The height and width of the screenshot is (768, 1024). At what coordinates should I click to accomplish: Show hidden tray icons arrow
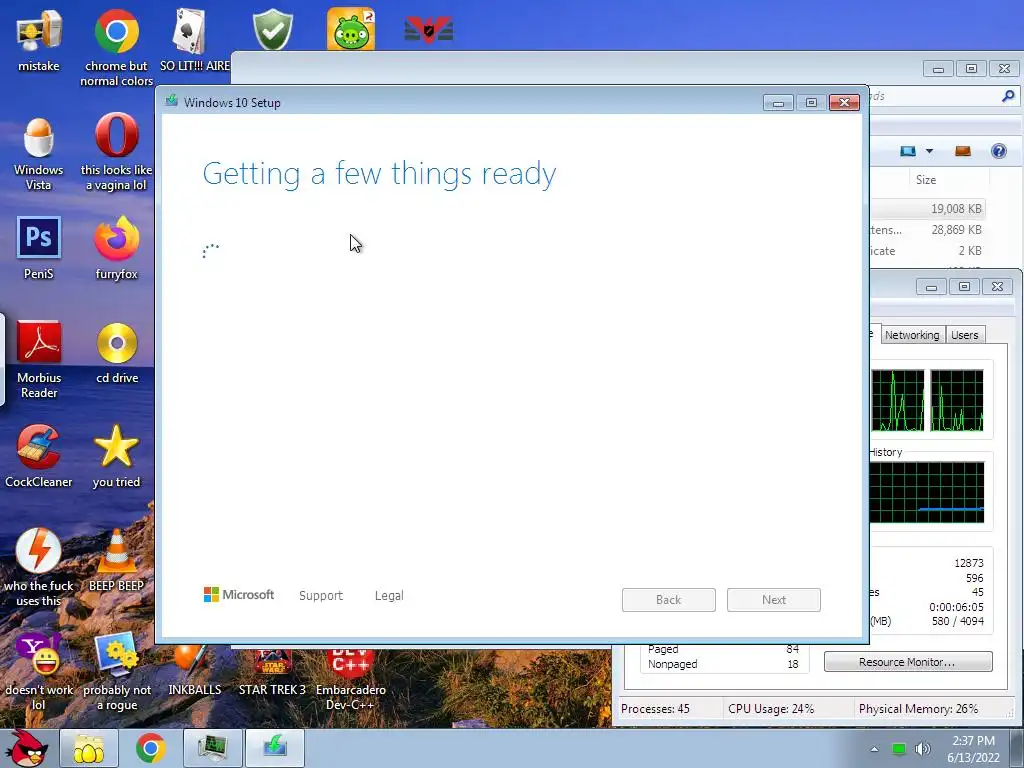[874, 749]
